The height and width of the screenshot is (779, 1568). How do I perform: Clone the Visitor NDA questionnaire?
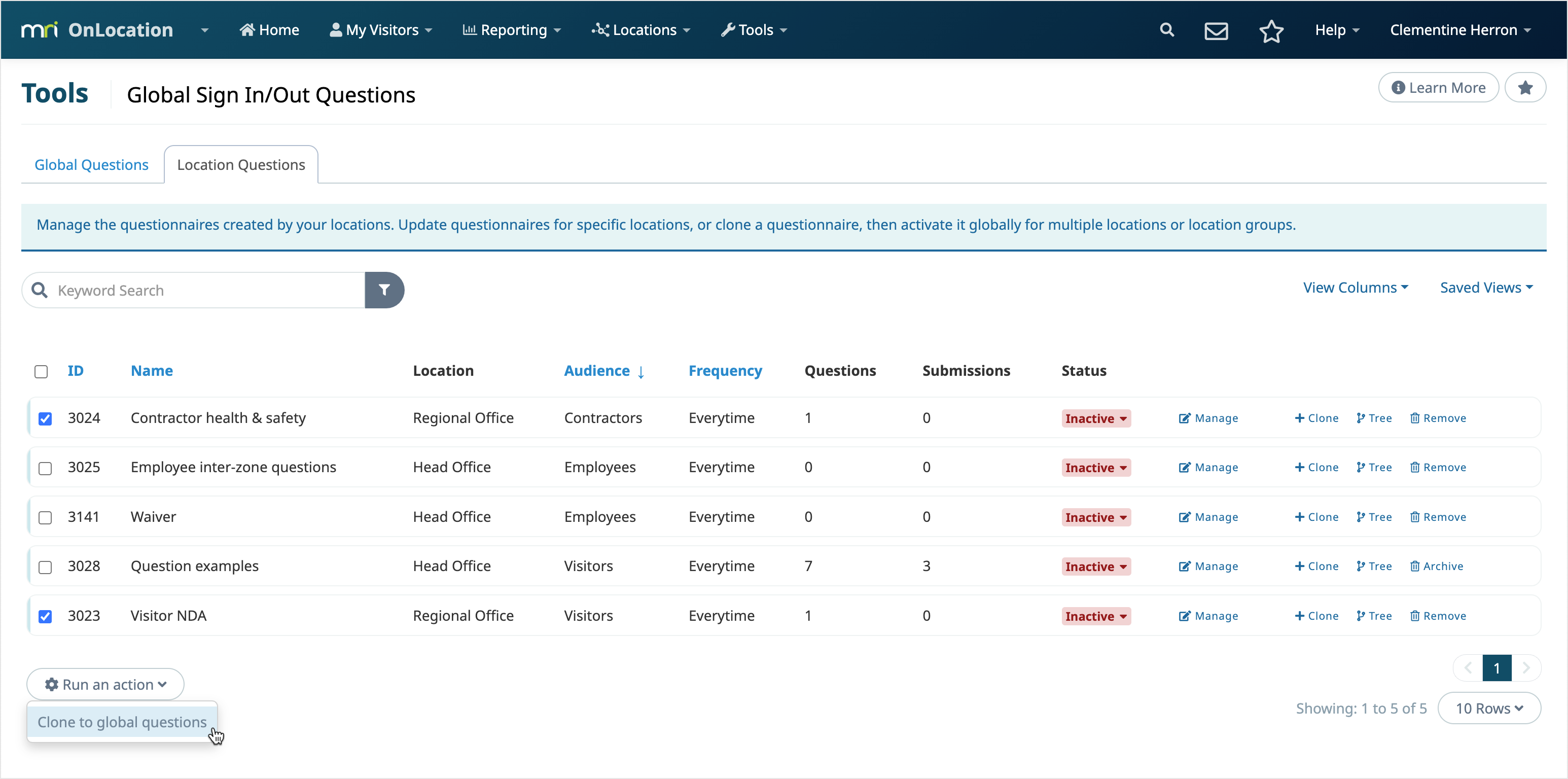(x=1316, y=616)
